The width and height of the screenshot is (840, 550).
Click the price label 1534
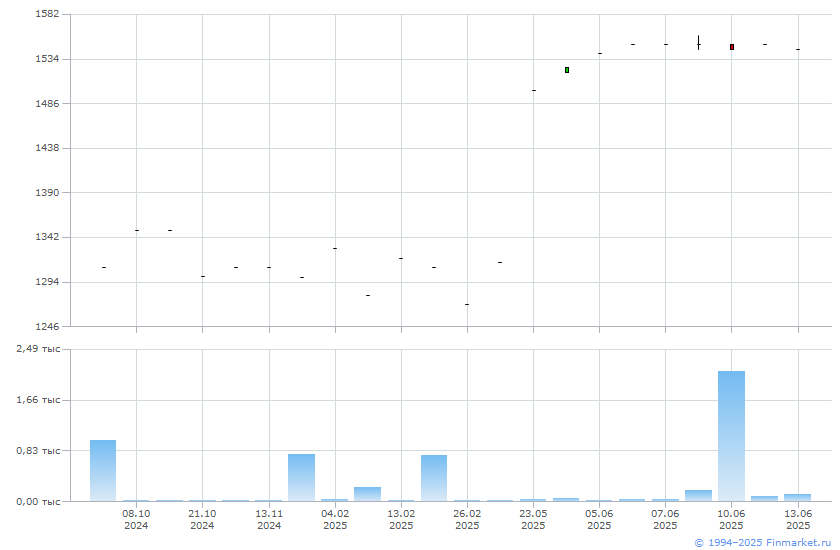point(47,59)
